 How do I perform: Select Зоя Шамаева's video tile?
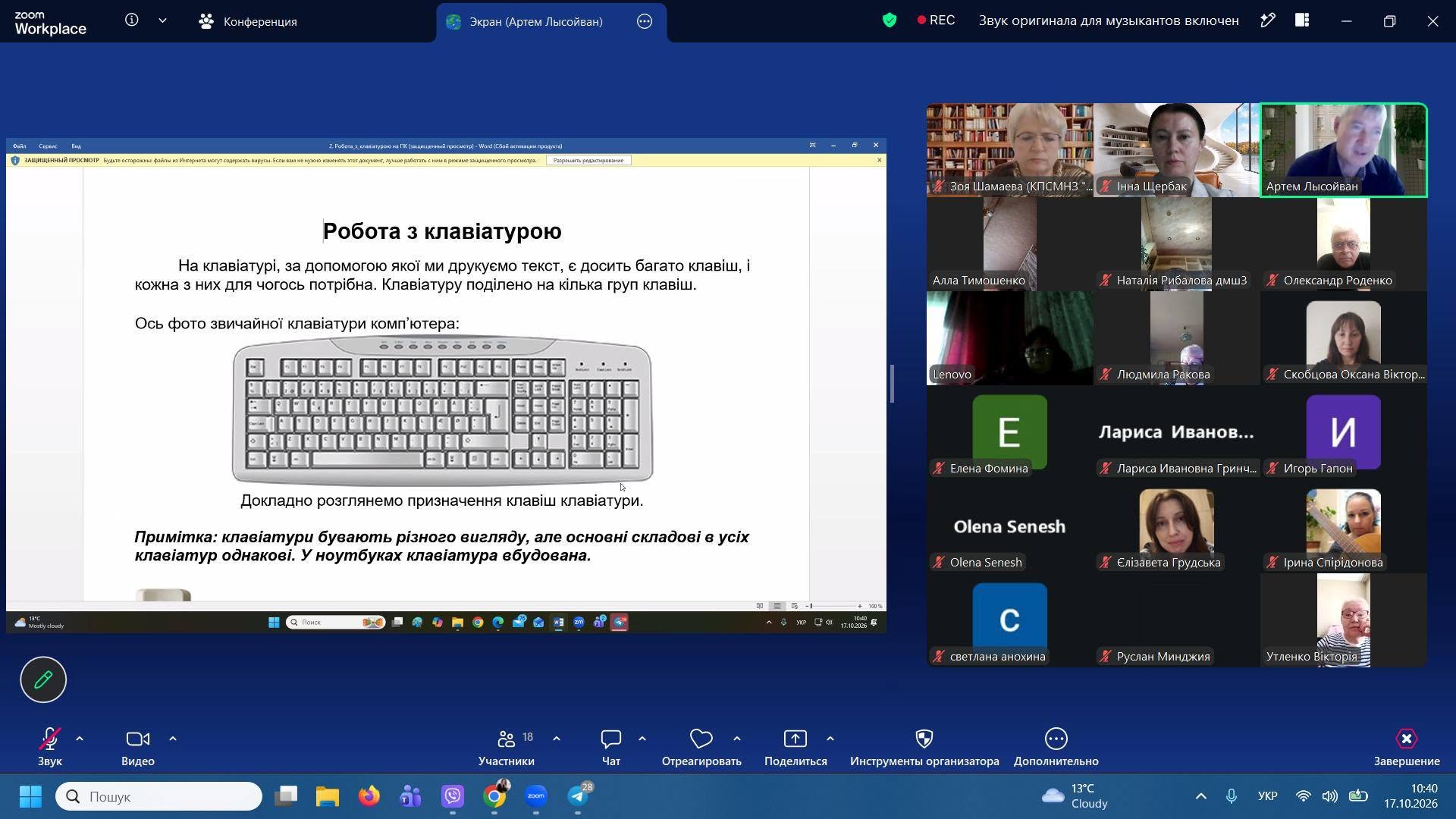click(1009, 150)
